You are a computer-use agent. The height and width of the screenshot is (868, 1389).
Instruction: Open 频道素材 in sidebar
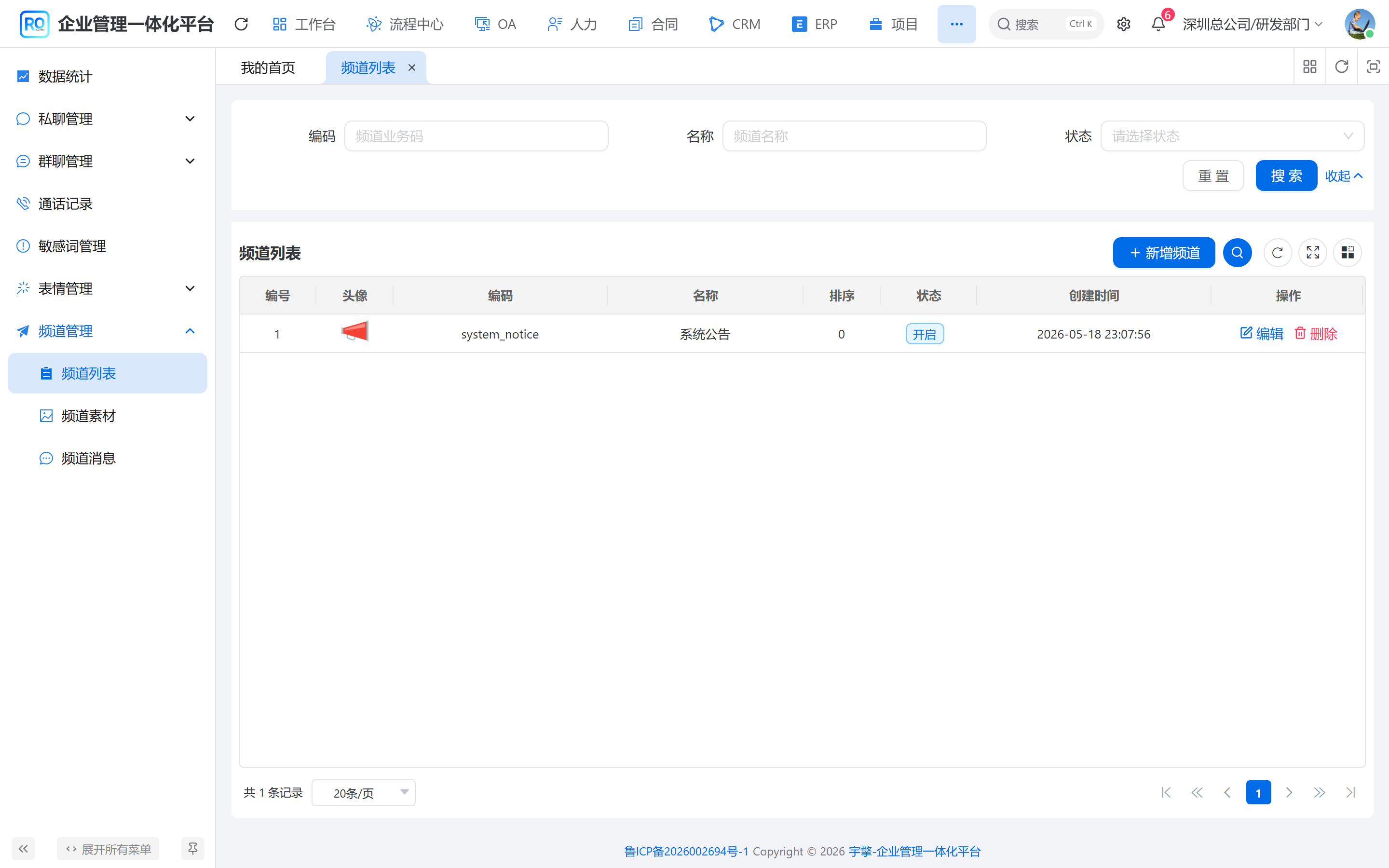(108, 416)
